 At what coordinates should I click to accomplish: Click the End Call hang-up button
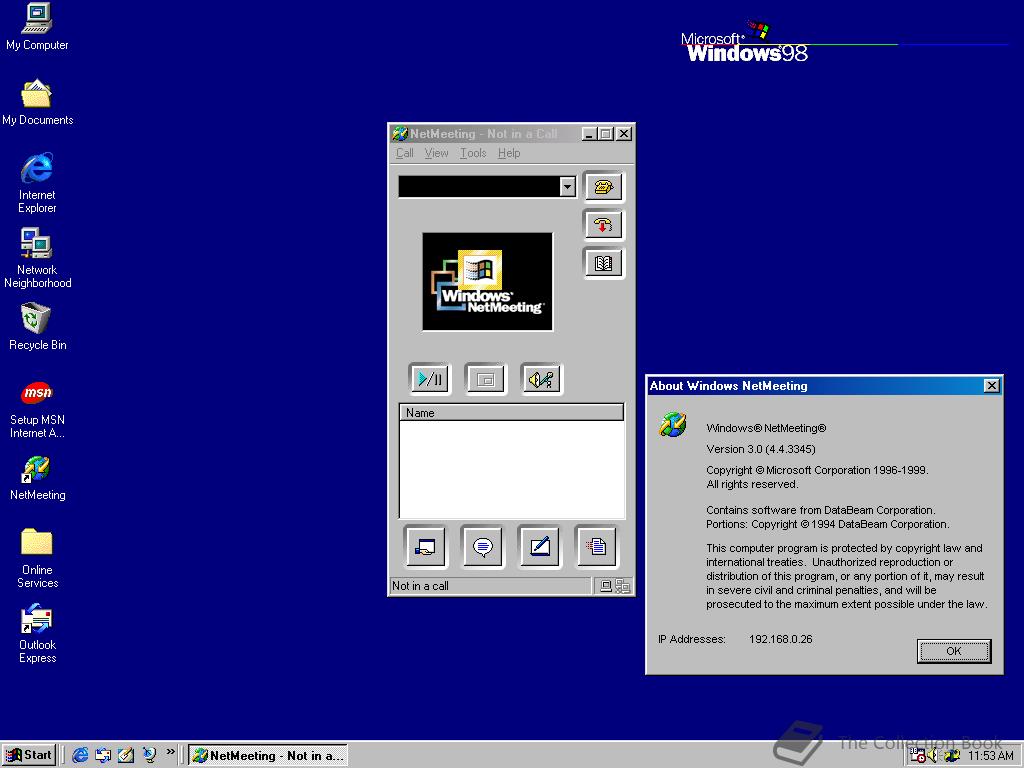603,225
